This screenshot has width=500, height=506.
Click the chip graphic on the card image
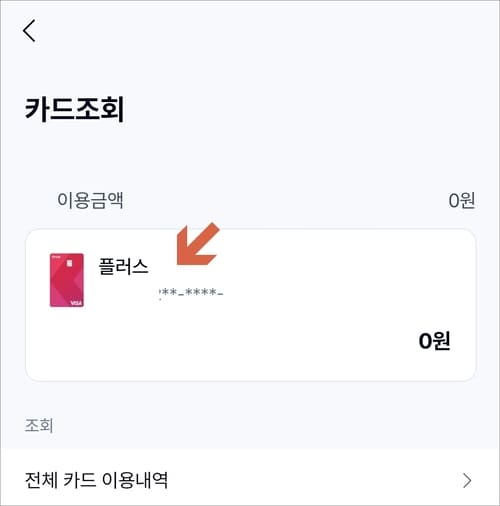(x=69, y=263)
